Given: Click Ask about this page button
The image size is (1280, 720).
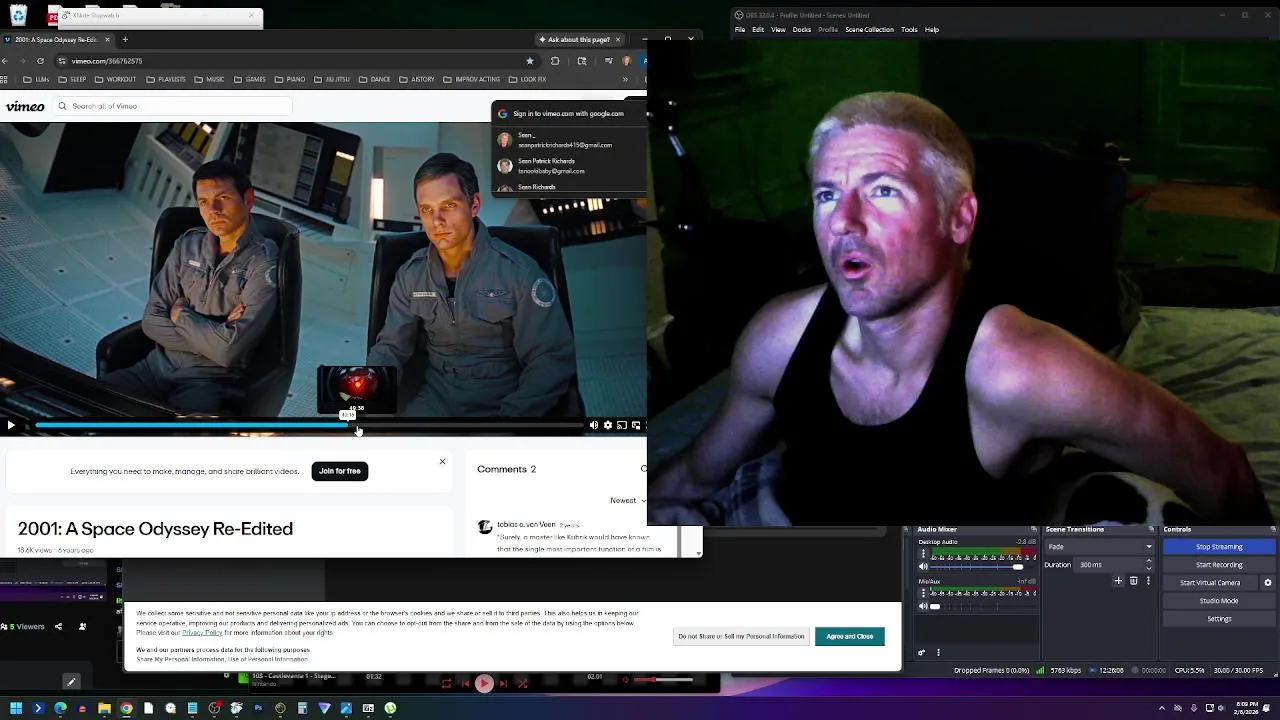Looking at the screenshot, I should tap(575, 39).
